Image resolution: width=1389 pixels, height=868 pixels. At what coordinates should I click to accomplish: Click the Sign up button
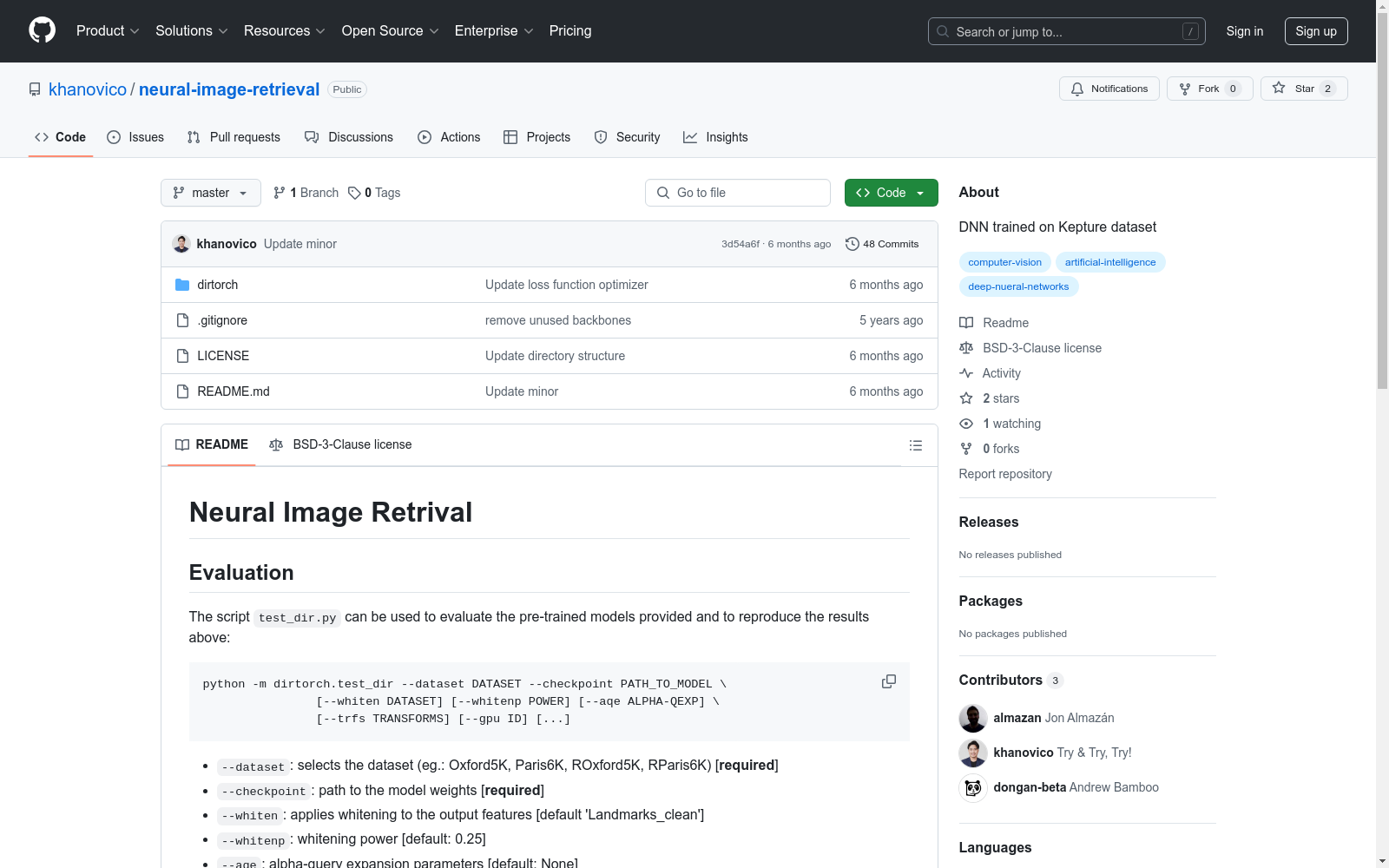point(1316,31)
